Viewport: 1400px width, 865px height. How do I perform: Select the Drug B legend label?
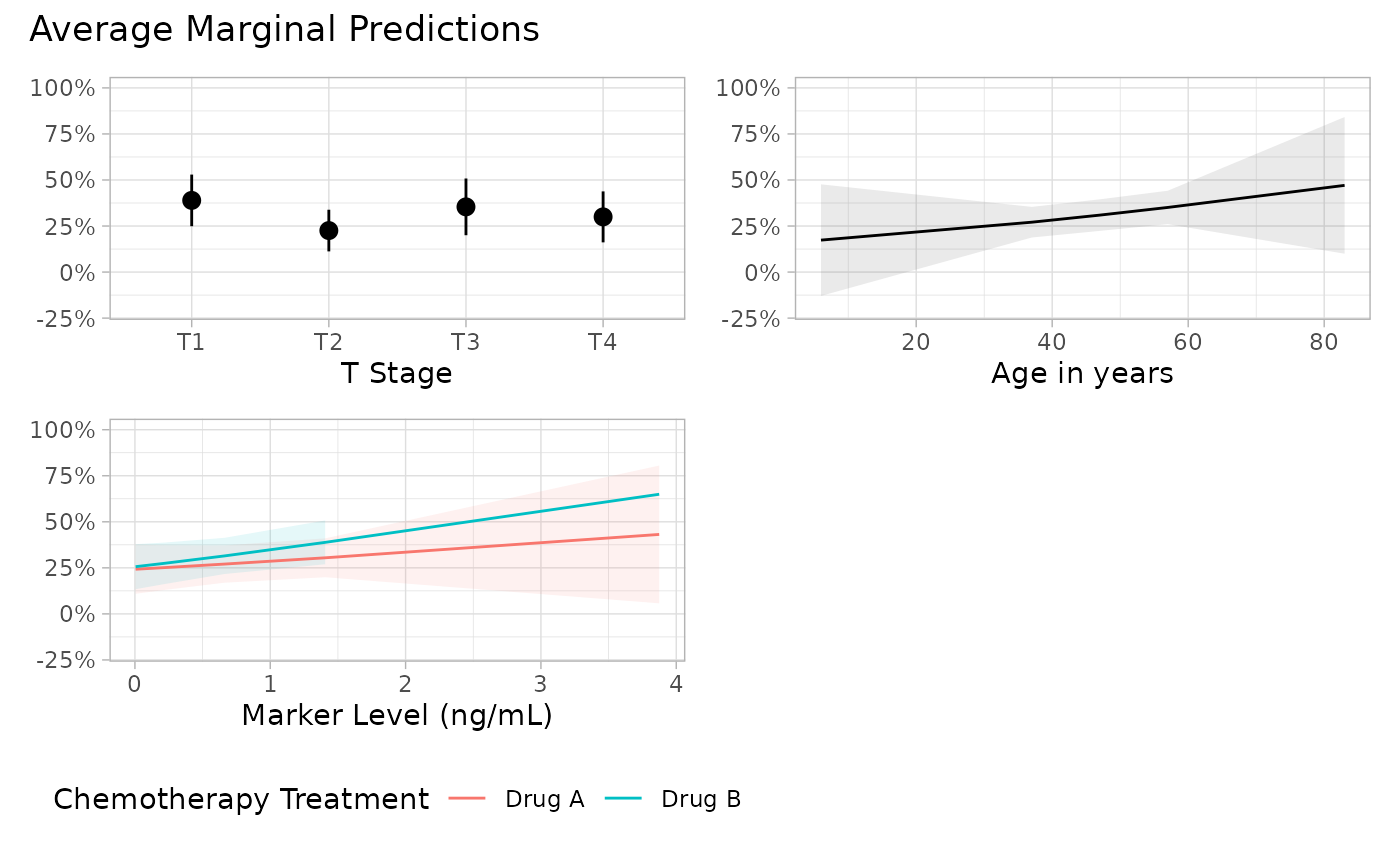point(701,800)
